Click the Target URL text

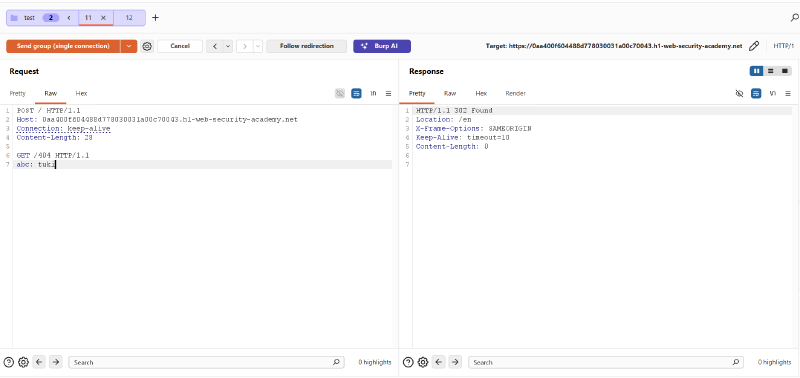pyautogui.click(x=614, y=46)
